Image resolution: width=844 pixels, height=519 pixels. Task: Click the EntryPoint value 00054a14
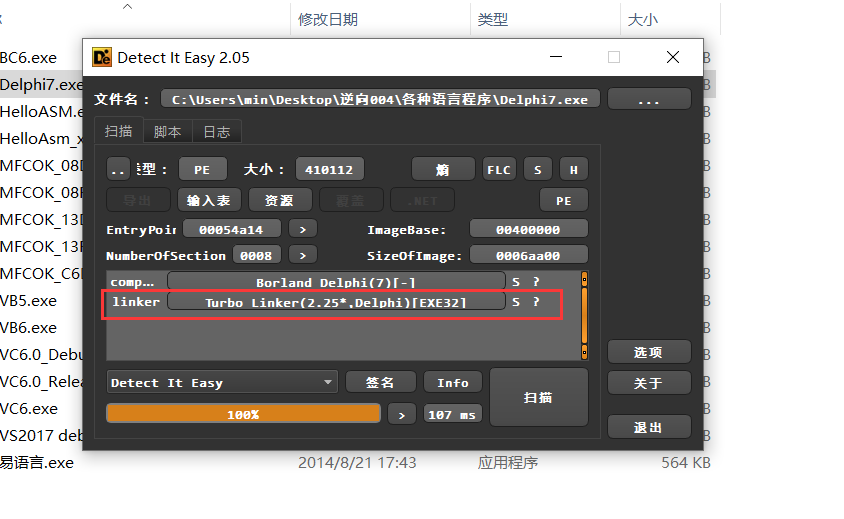click(x=231, y=229)
